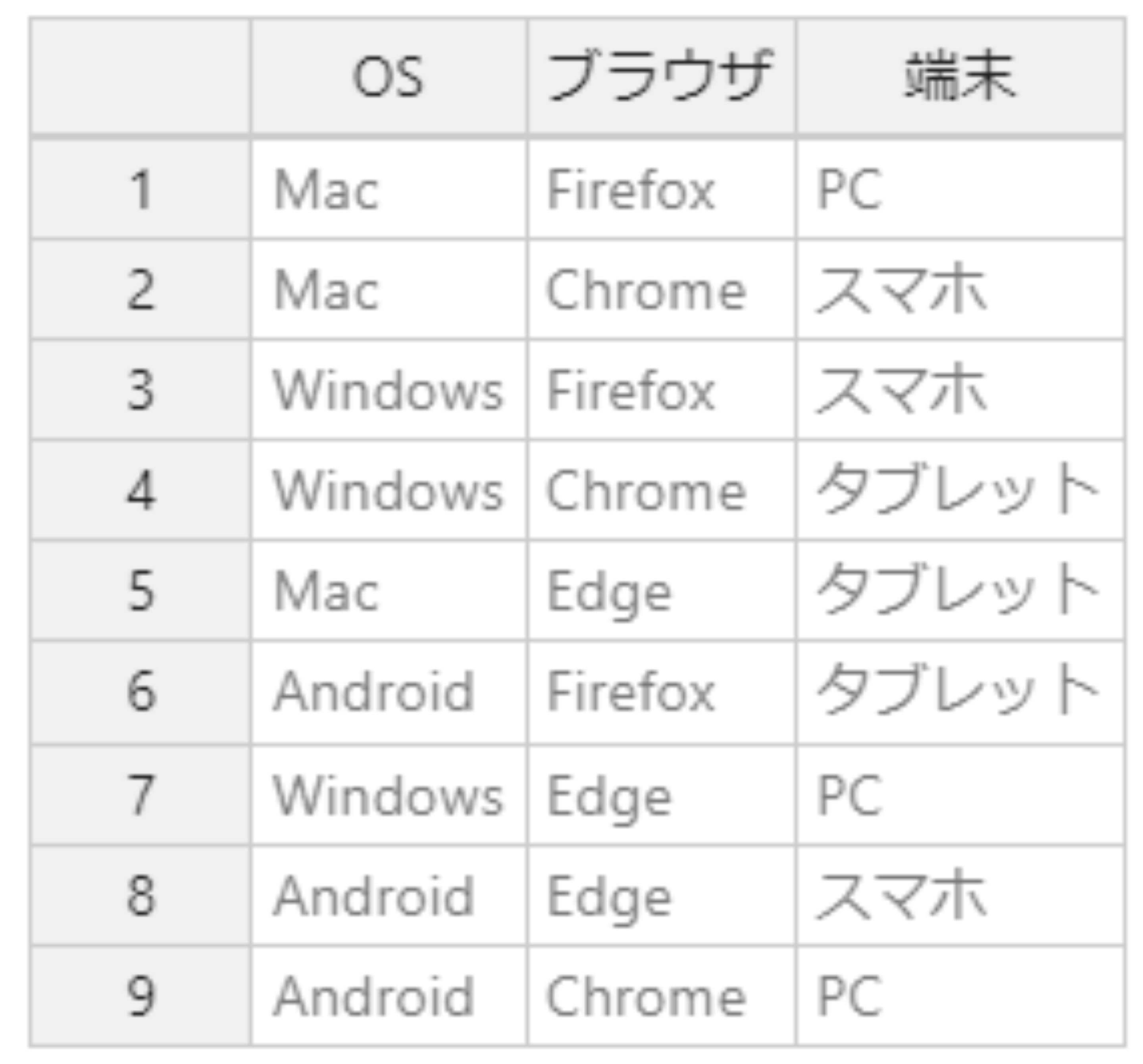
Task: Select row header number 4
Action: pos(140,490)
